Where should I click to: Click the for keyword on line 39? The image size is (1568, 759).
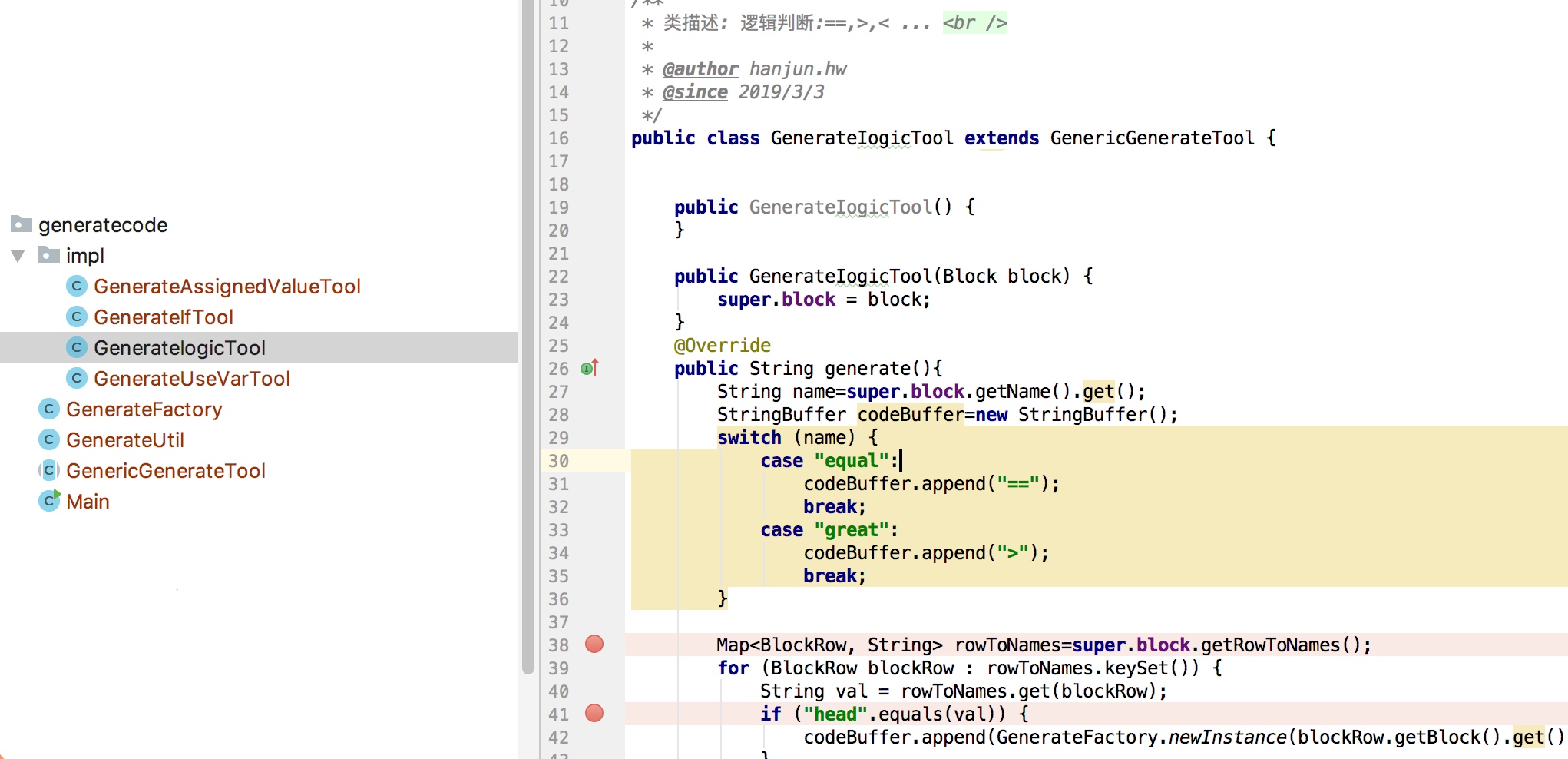(x=733, y=668)
